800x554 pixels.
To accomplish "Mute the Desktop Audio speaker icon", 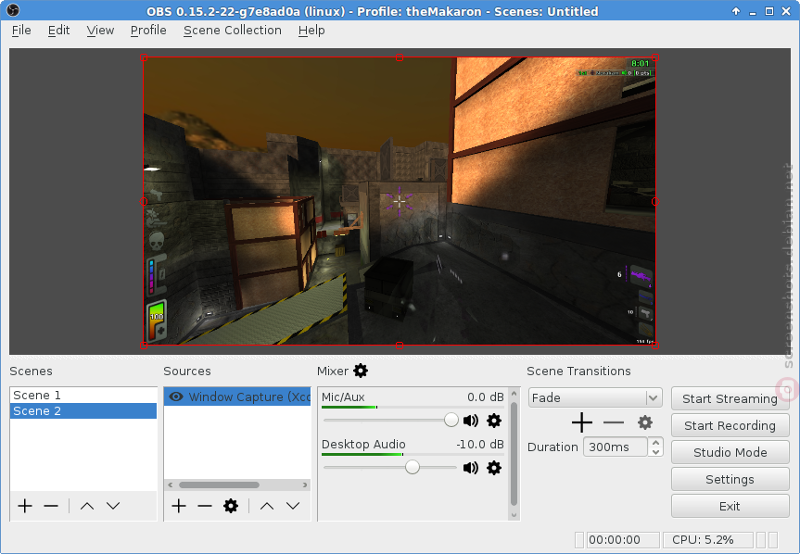I will [x=470, y=467].
